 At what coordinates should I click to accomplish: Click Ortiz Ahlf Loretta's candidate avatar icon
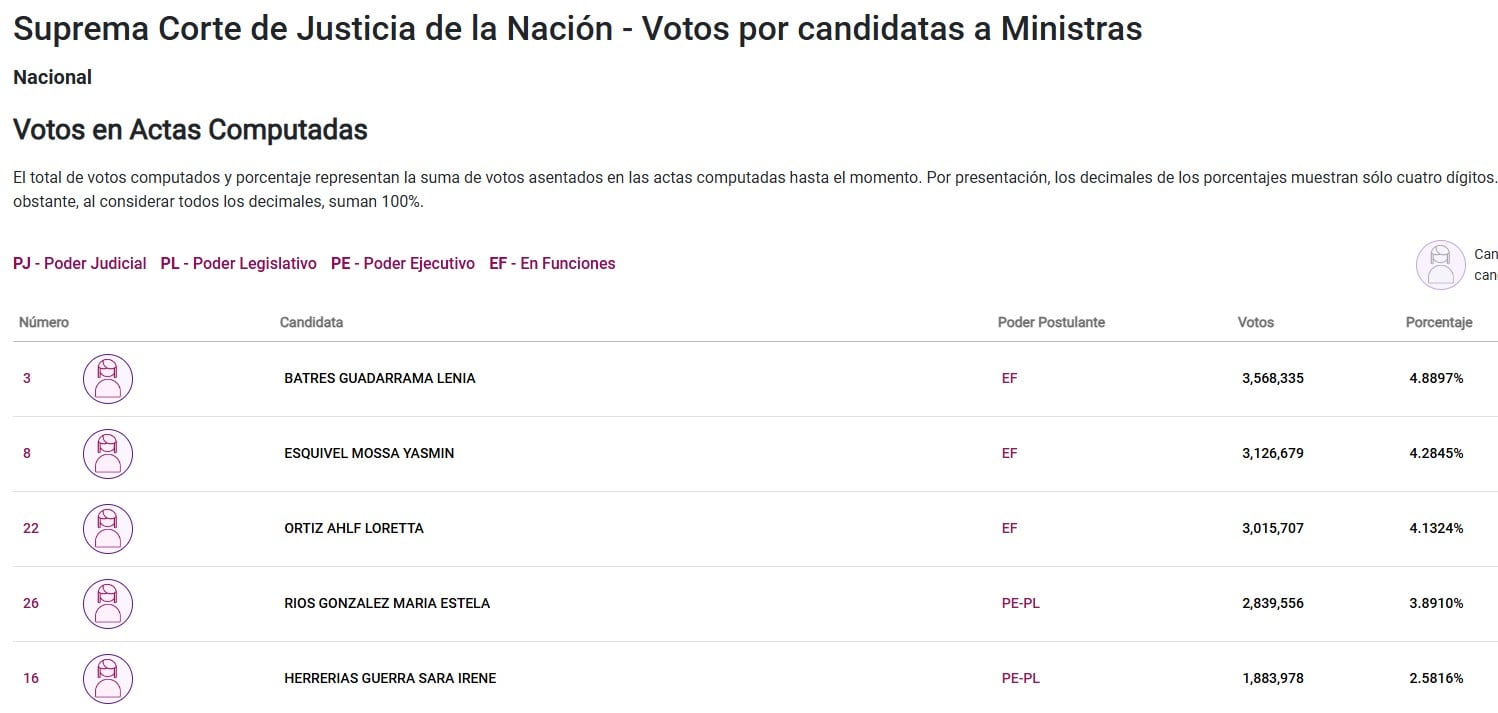[x=107, y=529]
